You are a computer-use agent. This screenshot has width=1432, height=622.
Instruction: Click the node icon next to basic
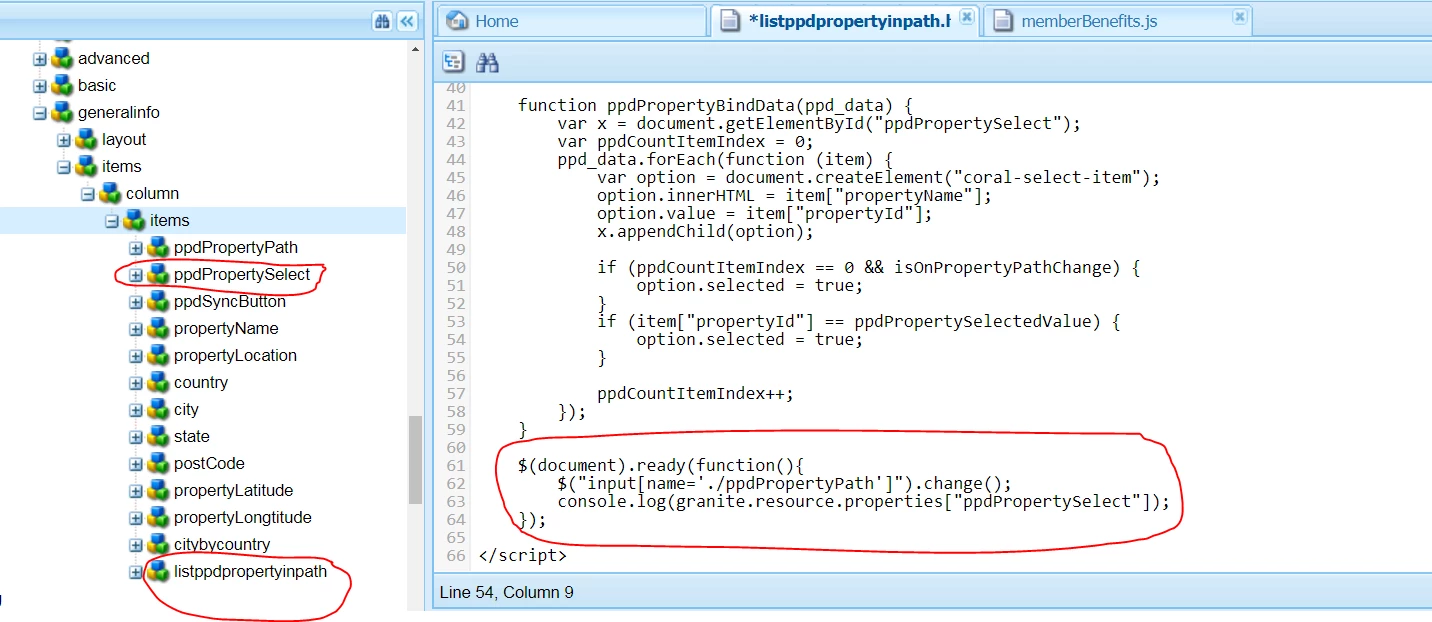coord(63,85)
